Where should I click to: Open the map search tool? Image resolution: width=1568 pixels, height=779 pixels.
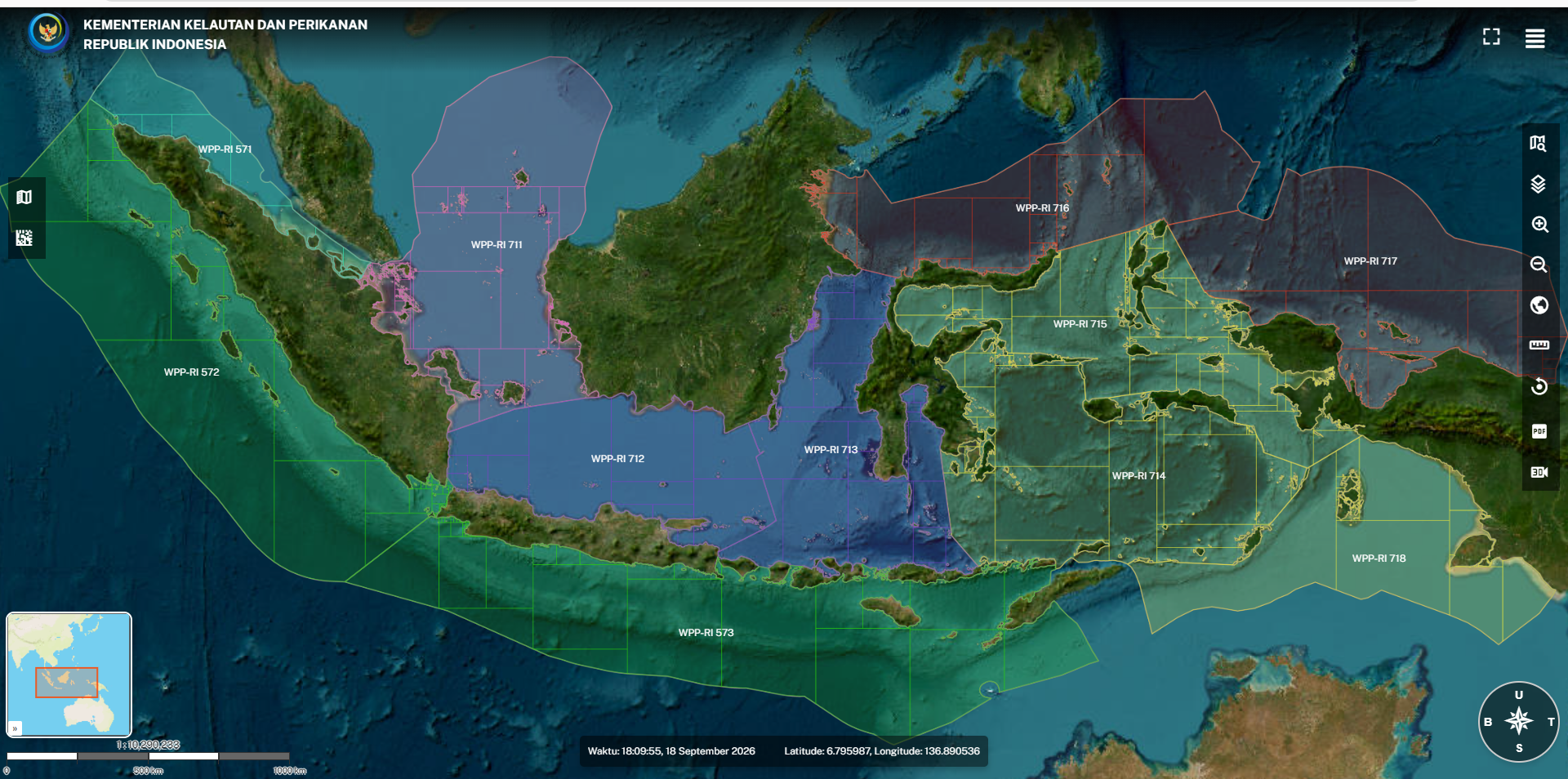click(1538, 144)
